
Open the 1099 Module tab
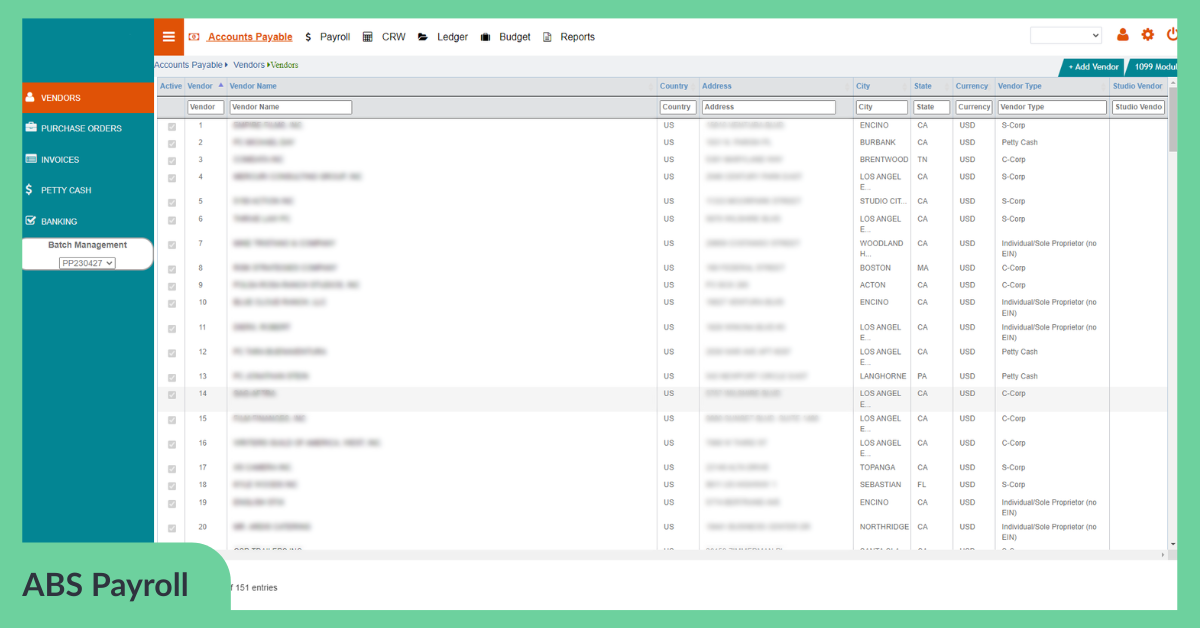click(x=1150, y=67)
